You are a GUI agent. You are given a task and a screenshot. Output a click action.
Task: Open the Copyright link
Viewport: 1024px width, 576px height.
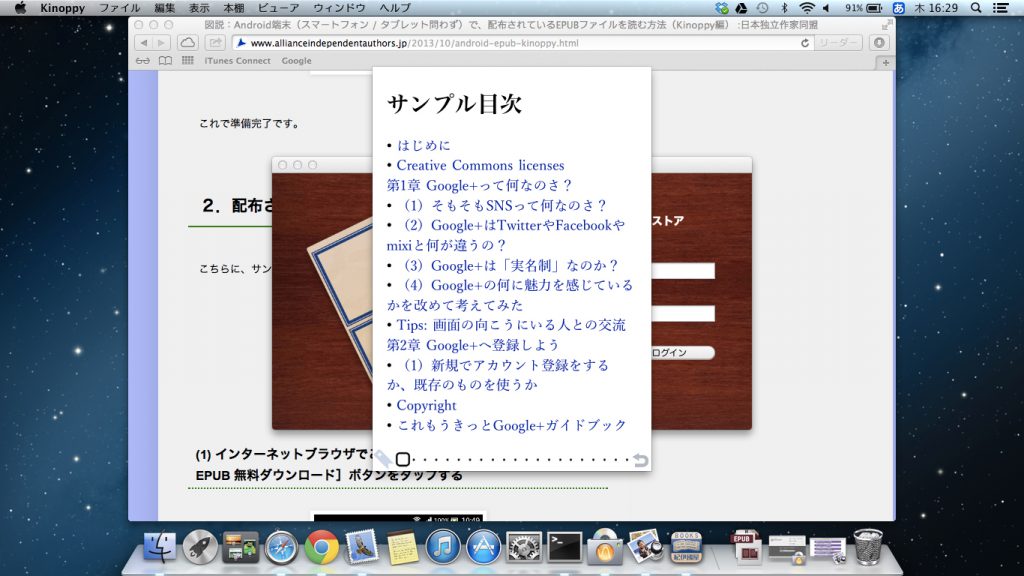[426, 406]
